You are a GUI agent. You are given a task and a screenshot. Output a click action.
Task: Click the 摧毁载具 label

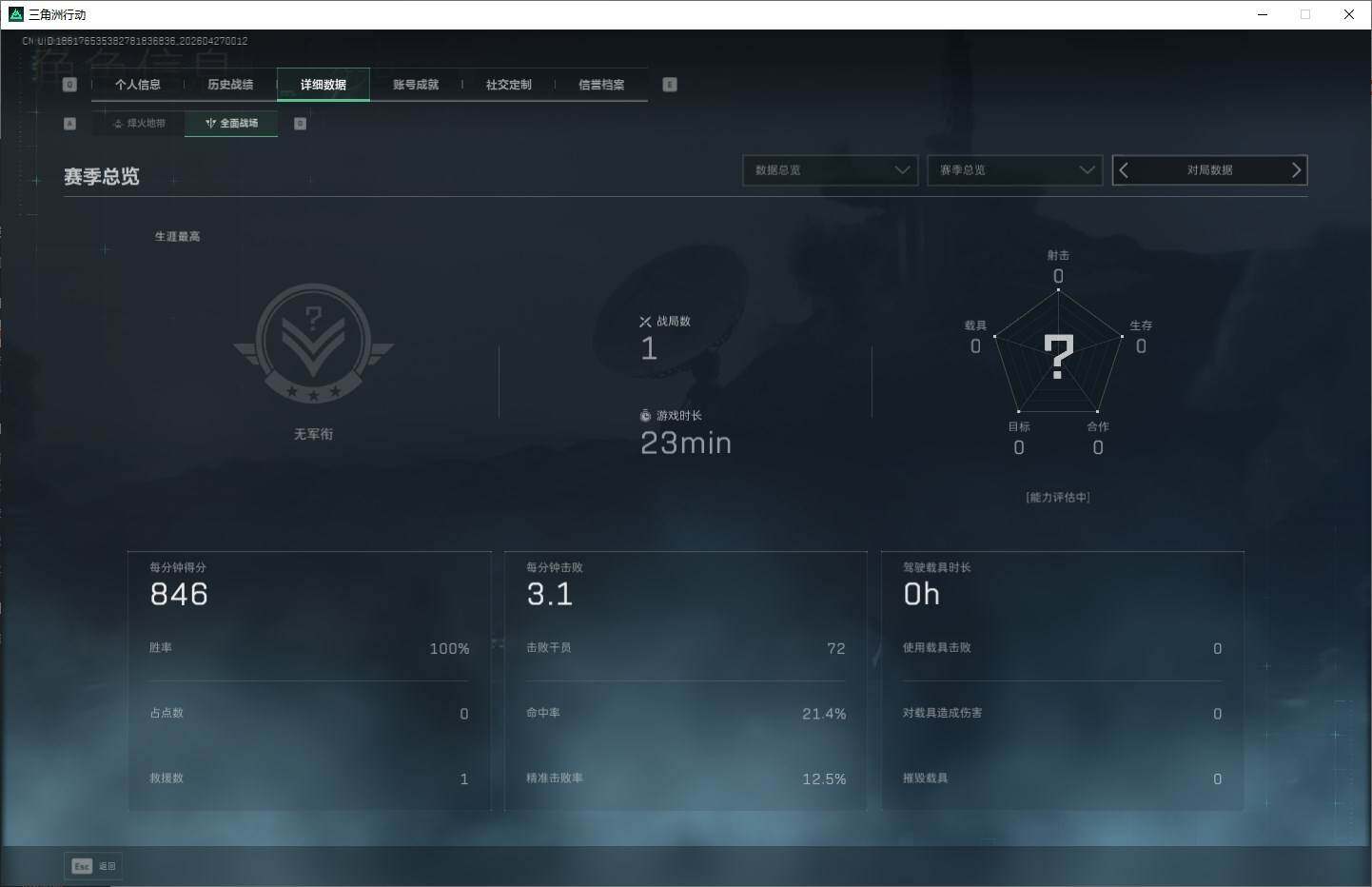(926, 779)
